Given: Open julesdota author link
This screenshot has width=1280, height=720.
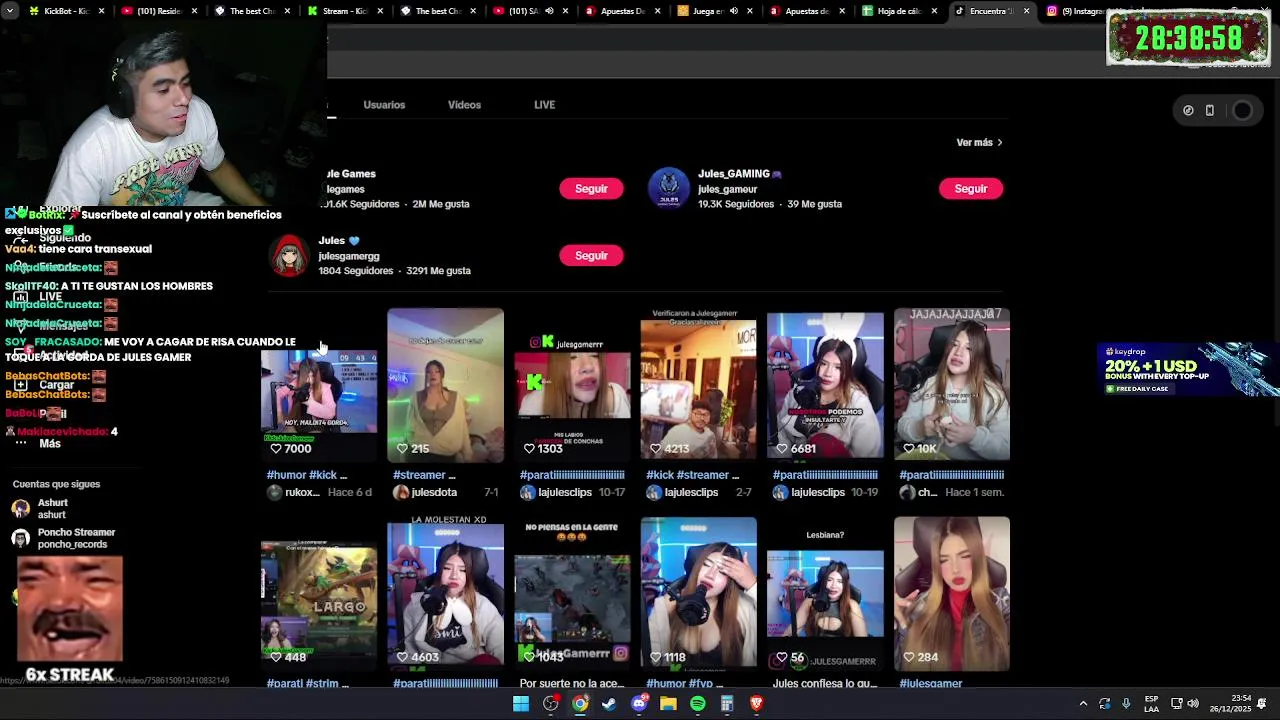Looking at the screenshot, I should (425, 492).
